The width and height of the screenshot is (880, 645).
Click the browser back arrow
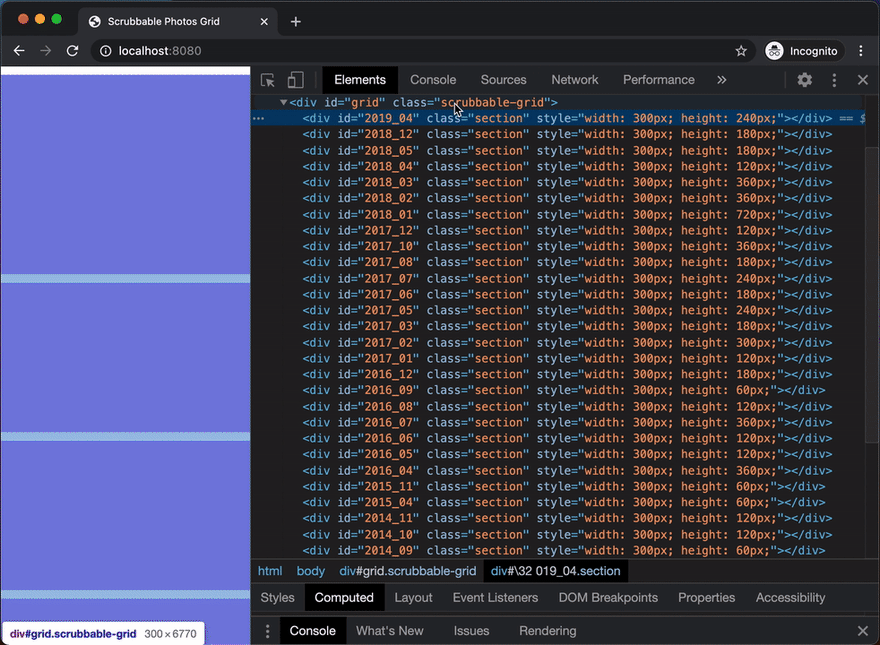click(x=19, y=51)
